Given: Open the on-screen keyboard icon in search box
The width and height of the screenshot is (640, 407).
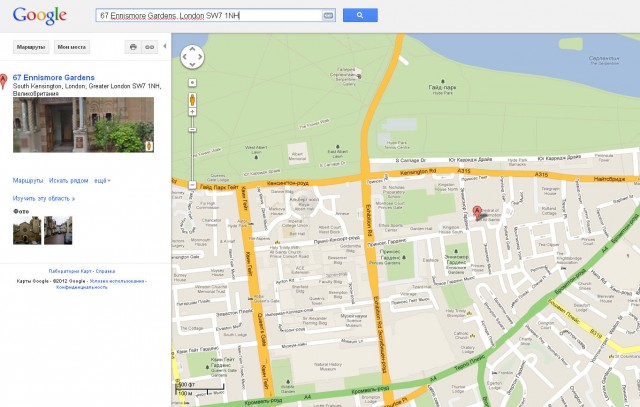Looking at the screenshot, I should pos(328,16).
